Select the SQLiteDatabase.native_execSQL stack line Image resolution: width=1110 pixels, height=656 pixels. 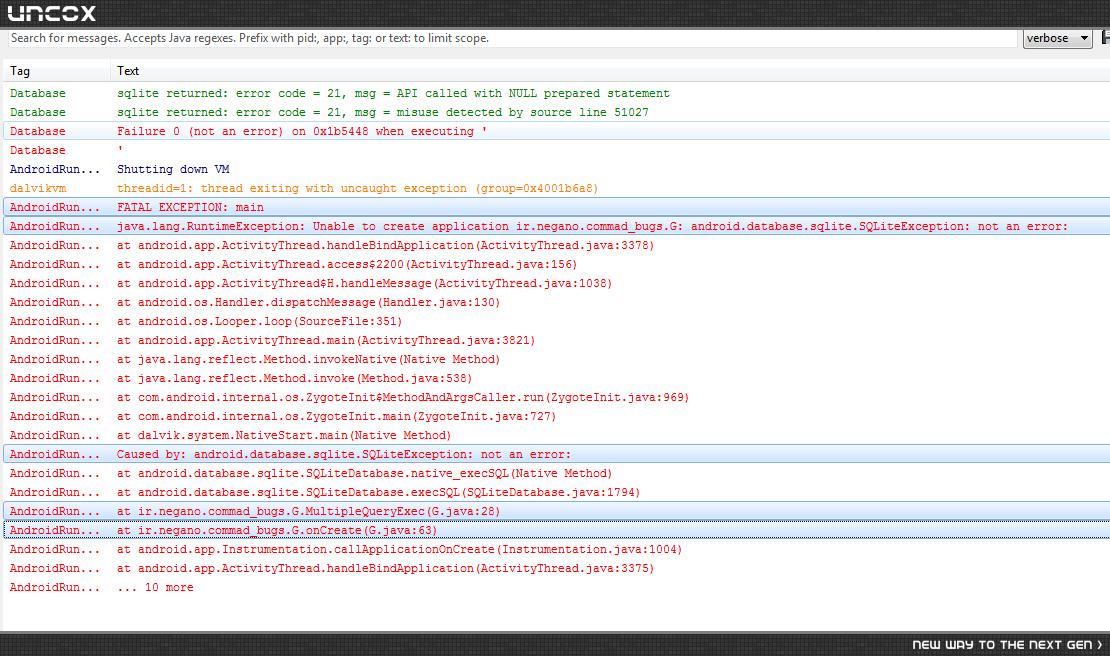pyautogui.click(x=556, y=473)
